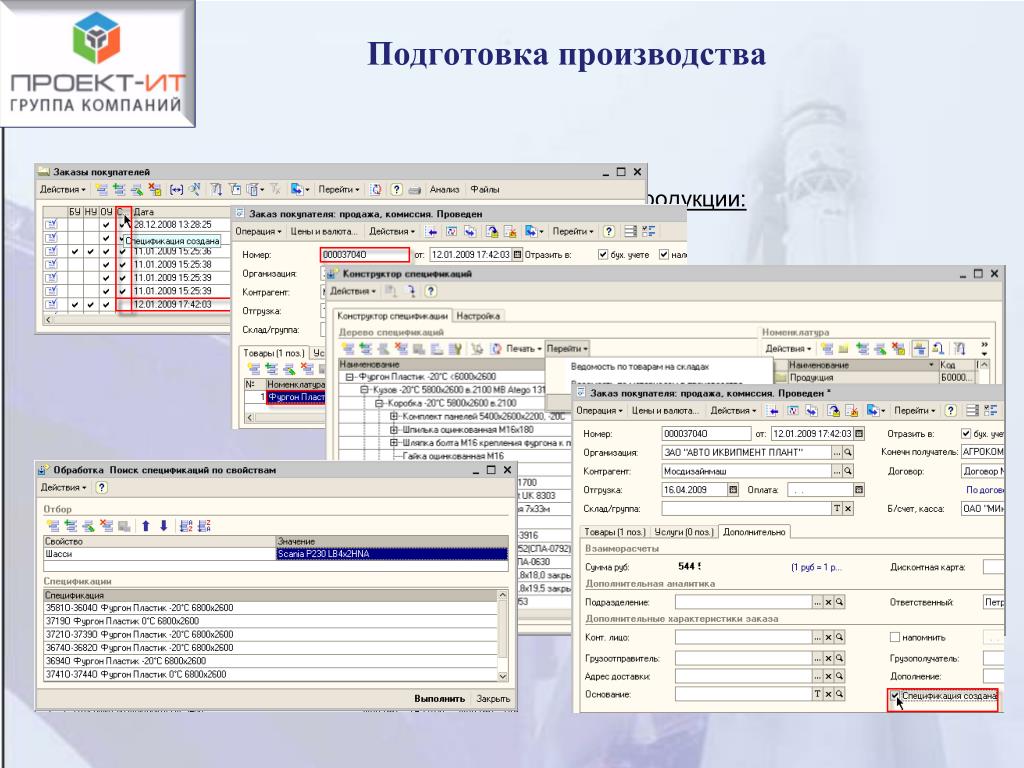Select Дополнительно tab in front order

[754, 532]
